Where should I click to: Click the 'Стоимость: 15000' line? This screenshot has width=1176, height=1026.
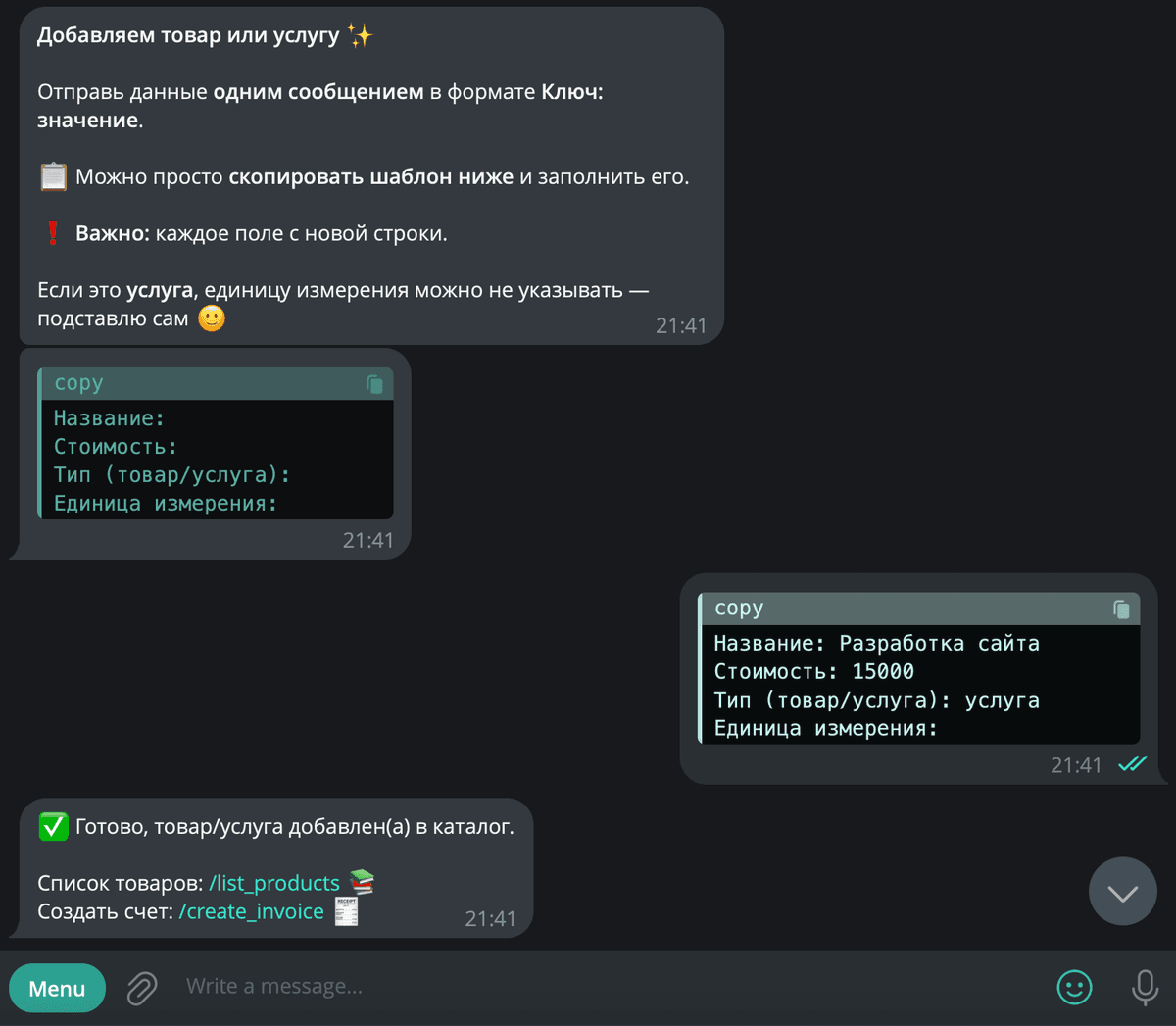click(x=813, y=672)
